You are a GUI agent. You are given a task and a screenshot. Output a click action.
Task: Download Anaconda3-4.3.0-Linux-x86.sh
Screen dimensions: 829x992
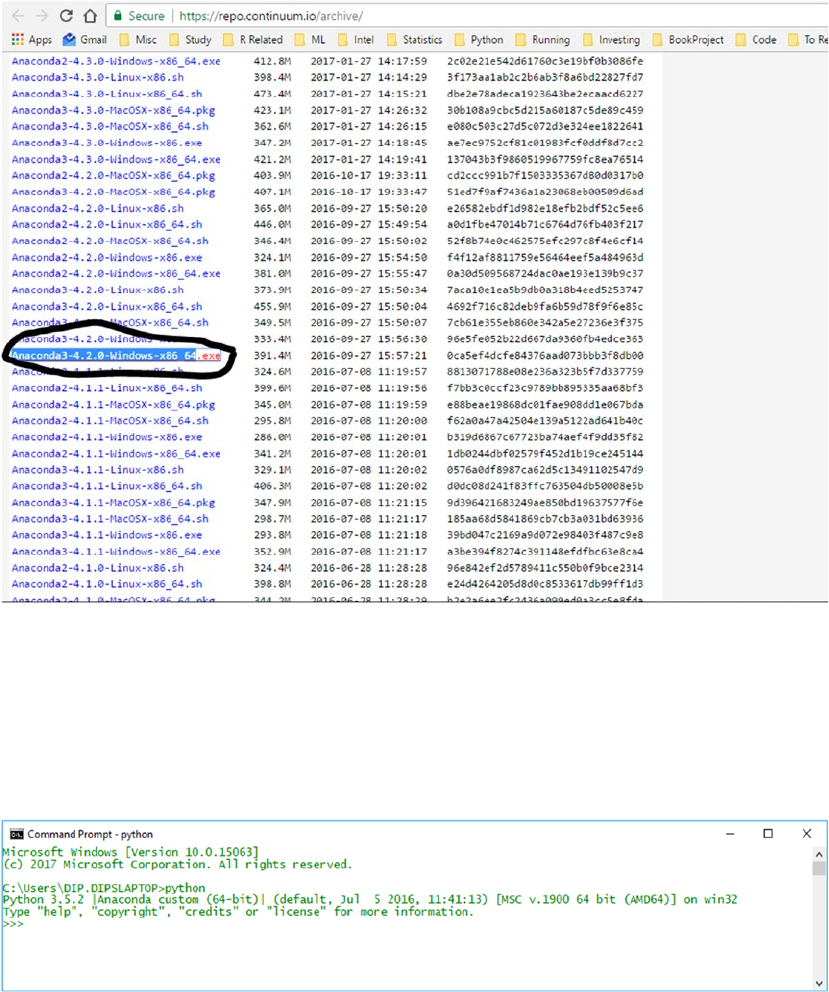click(x=97, y=77)
